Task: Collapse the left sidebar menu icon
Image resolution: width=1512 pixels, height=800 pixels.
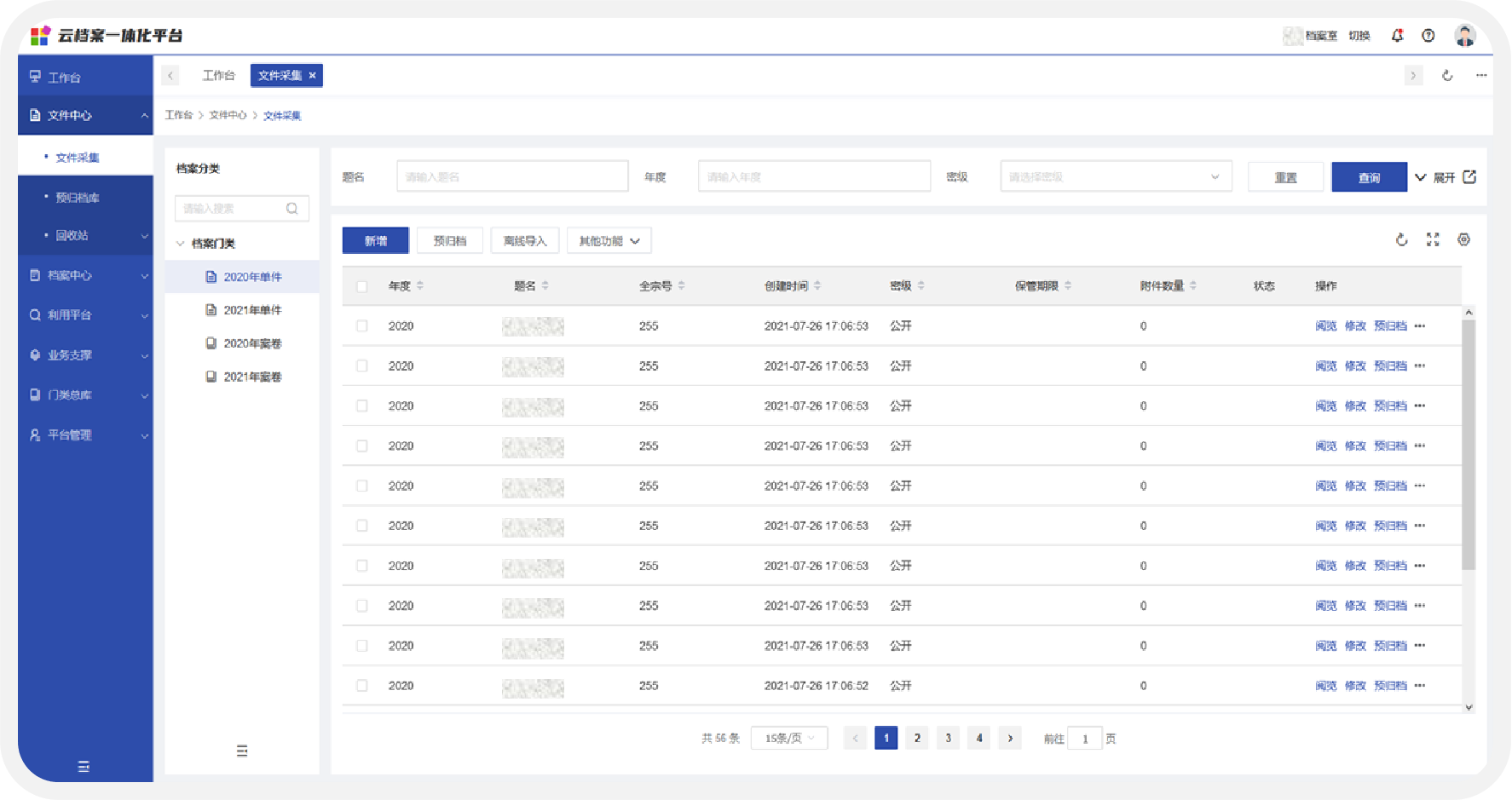Action: pos(84,766)
